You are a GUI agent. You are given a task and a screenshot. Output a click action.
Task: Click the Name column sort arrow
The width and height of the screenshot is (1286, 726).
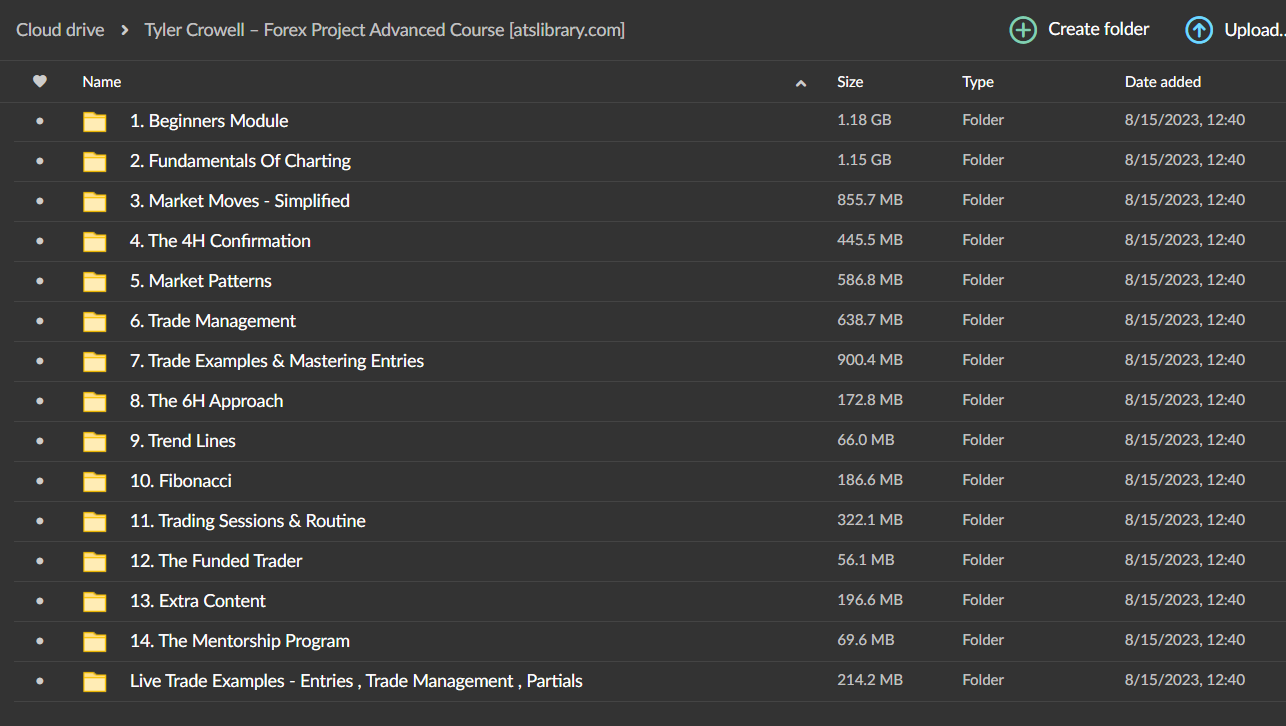tap(800, 83)
